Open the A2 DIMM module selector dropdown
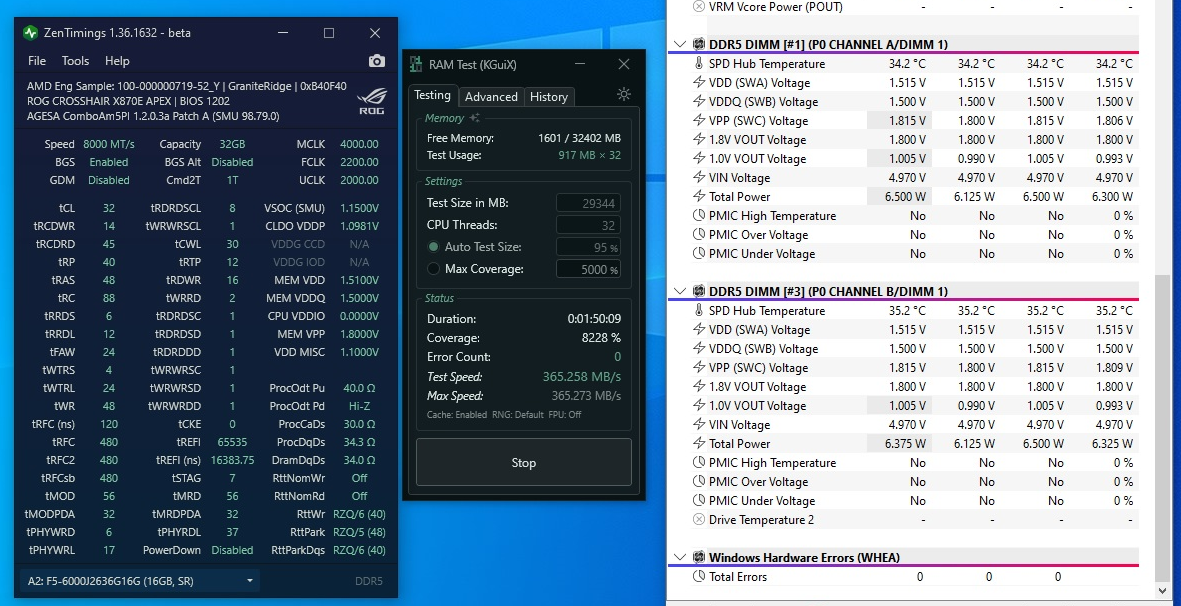Screen dimensions: 1181x606 (140, 581)
